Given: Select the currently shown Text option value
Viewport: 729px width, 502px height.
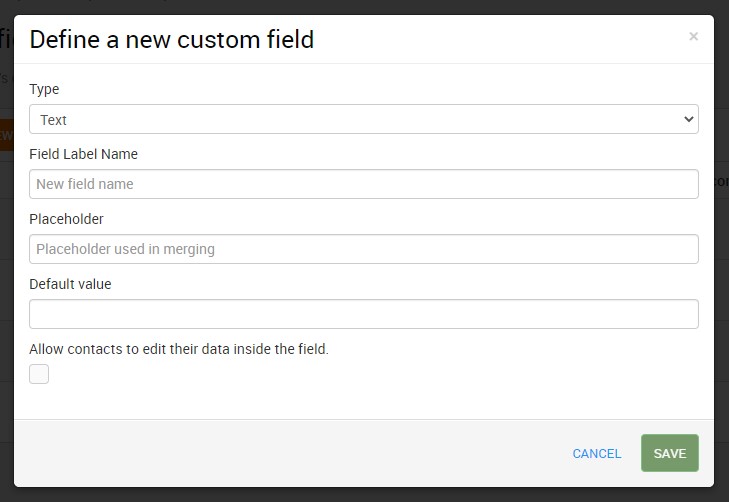Looking at the screenshot, I should click(x=53, y=120).
